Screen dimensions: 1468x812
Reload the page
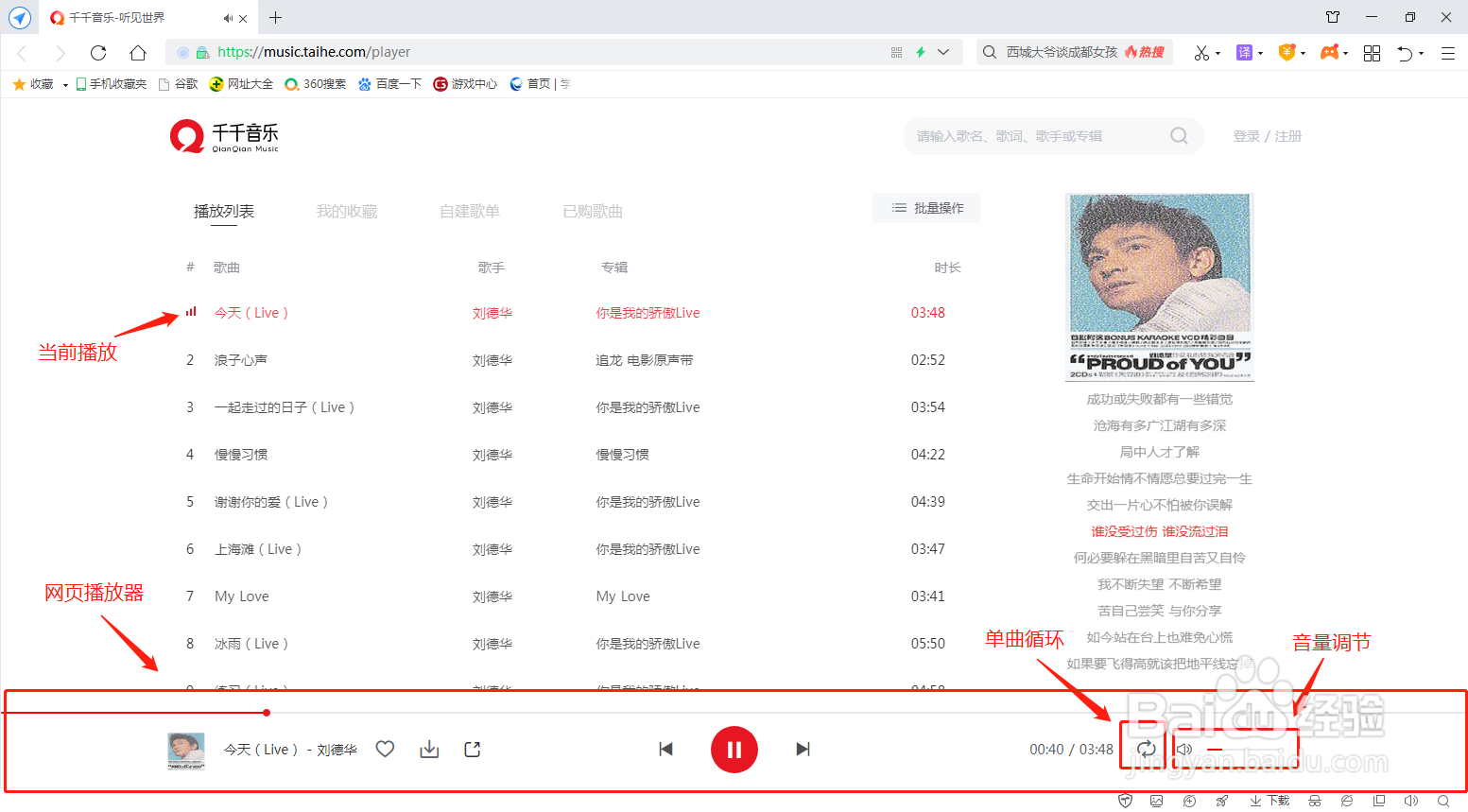tap(98, 53)
